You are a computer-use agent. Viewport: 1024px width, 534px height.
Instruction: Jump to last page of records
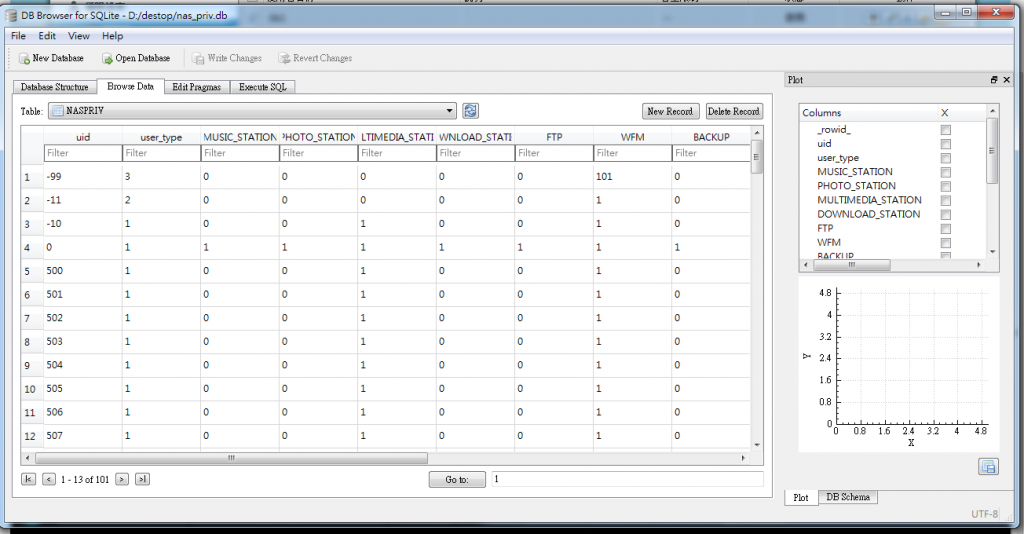142,479
